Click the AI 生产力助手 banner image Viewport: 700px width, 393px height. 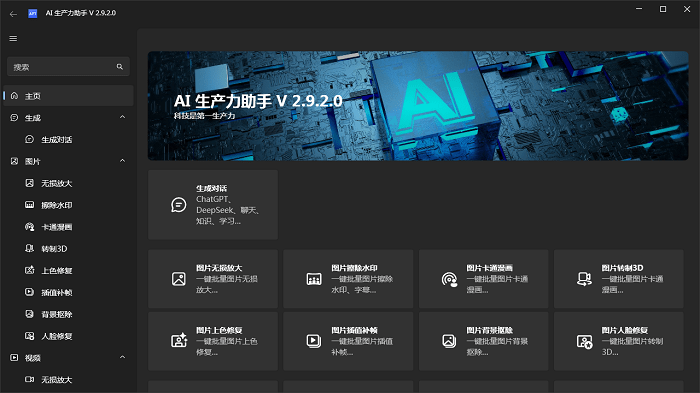pos(418,105)
